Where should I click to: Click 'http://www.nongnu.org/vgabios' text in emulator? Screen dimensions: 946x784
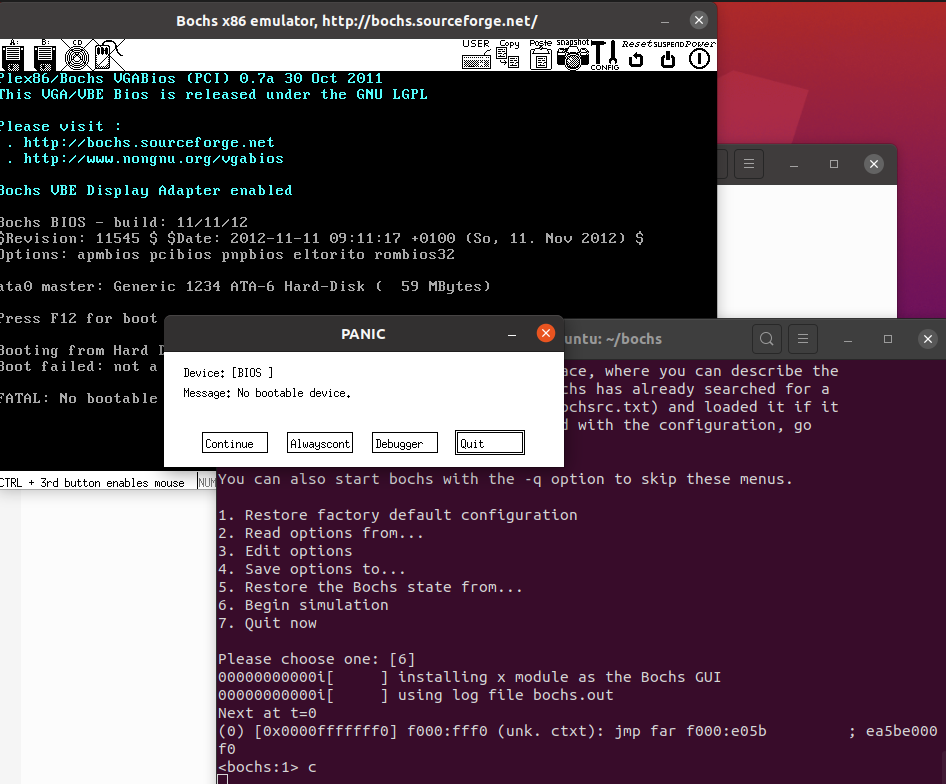pos(153,158)
